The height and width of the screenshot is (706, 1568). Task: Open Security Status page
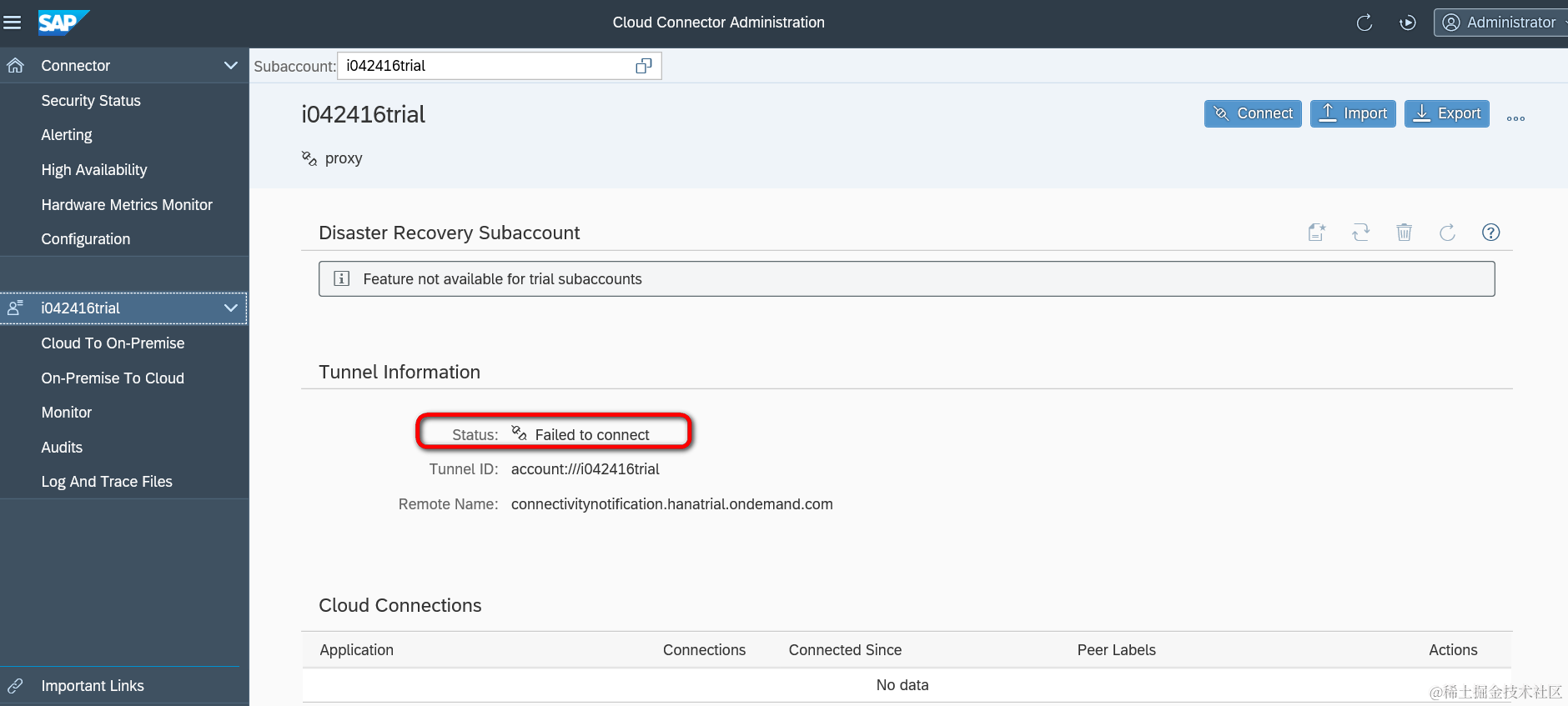pos(91,101)
